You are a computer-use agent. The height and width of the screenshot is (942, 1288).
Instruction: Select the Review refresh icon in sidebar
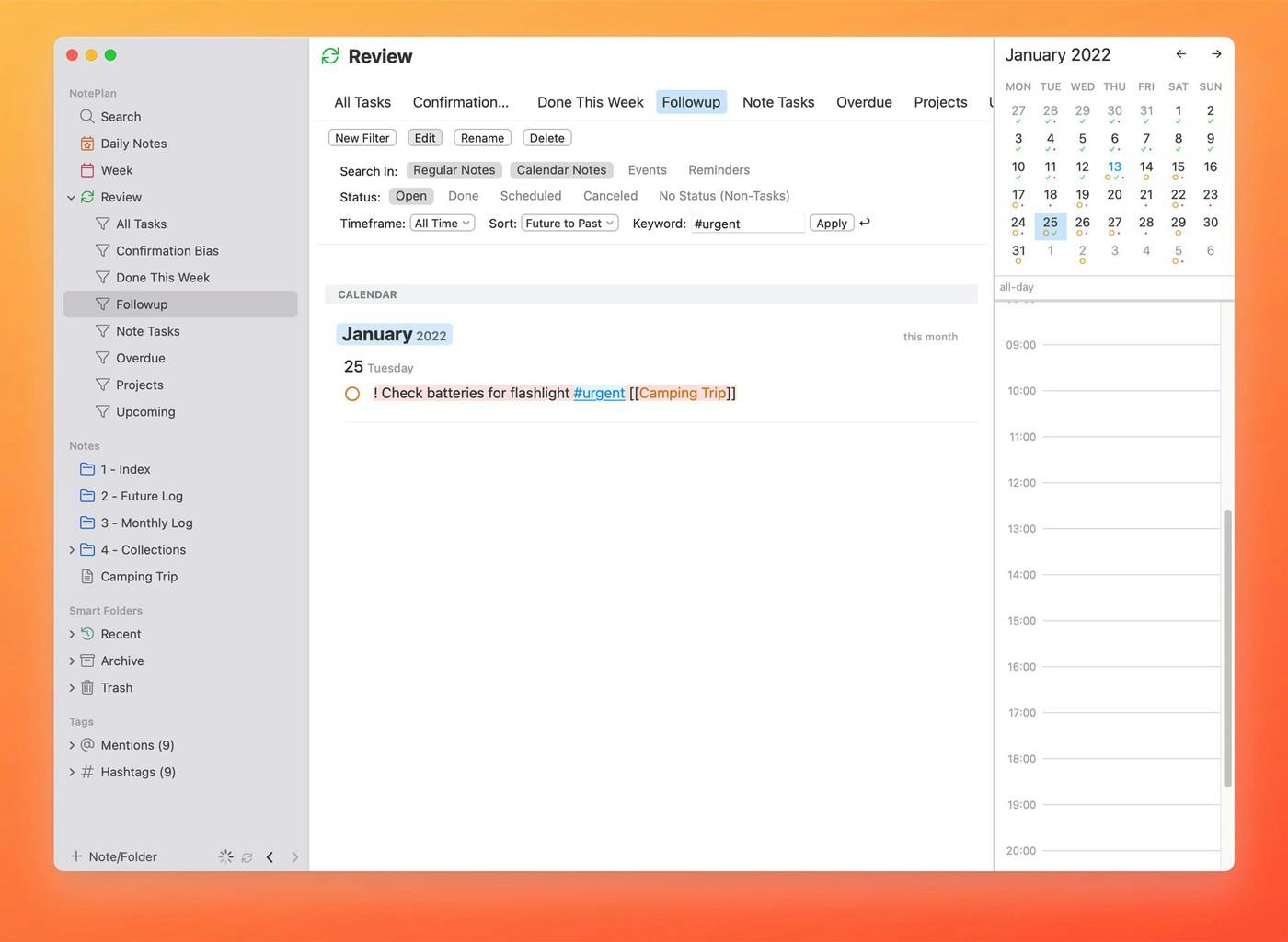tap(87, 197)
